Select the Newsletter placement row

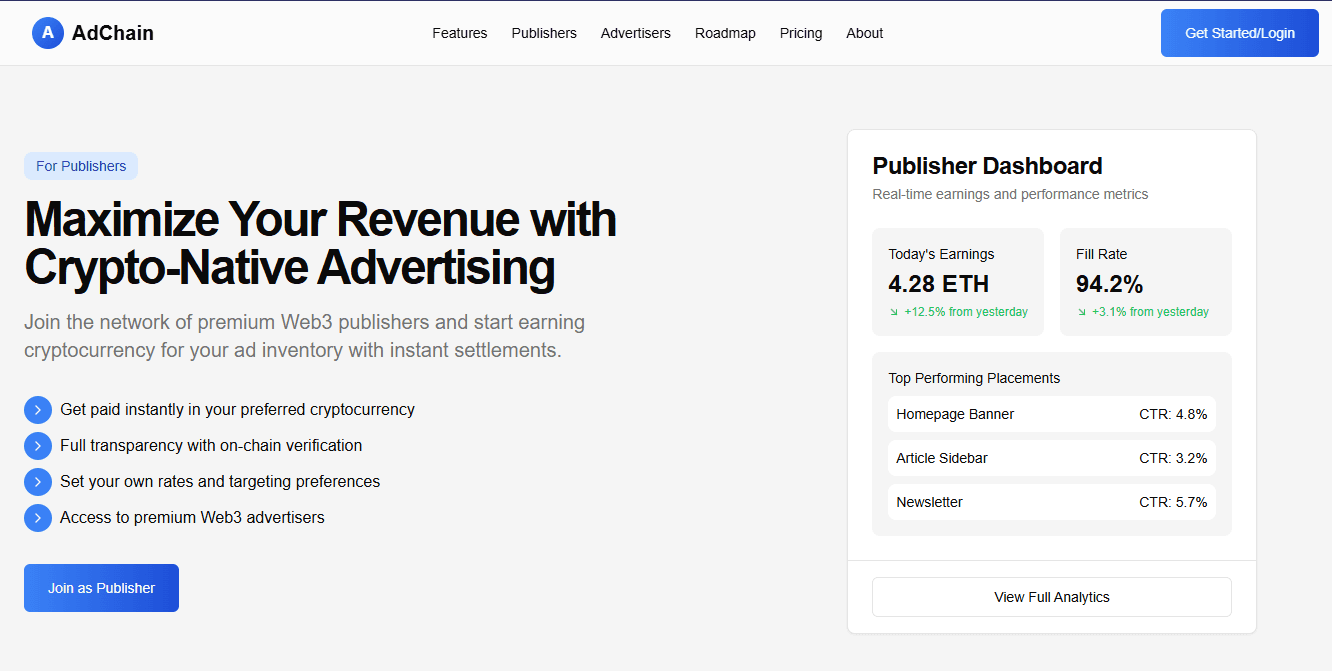pos(1051,502)
